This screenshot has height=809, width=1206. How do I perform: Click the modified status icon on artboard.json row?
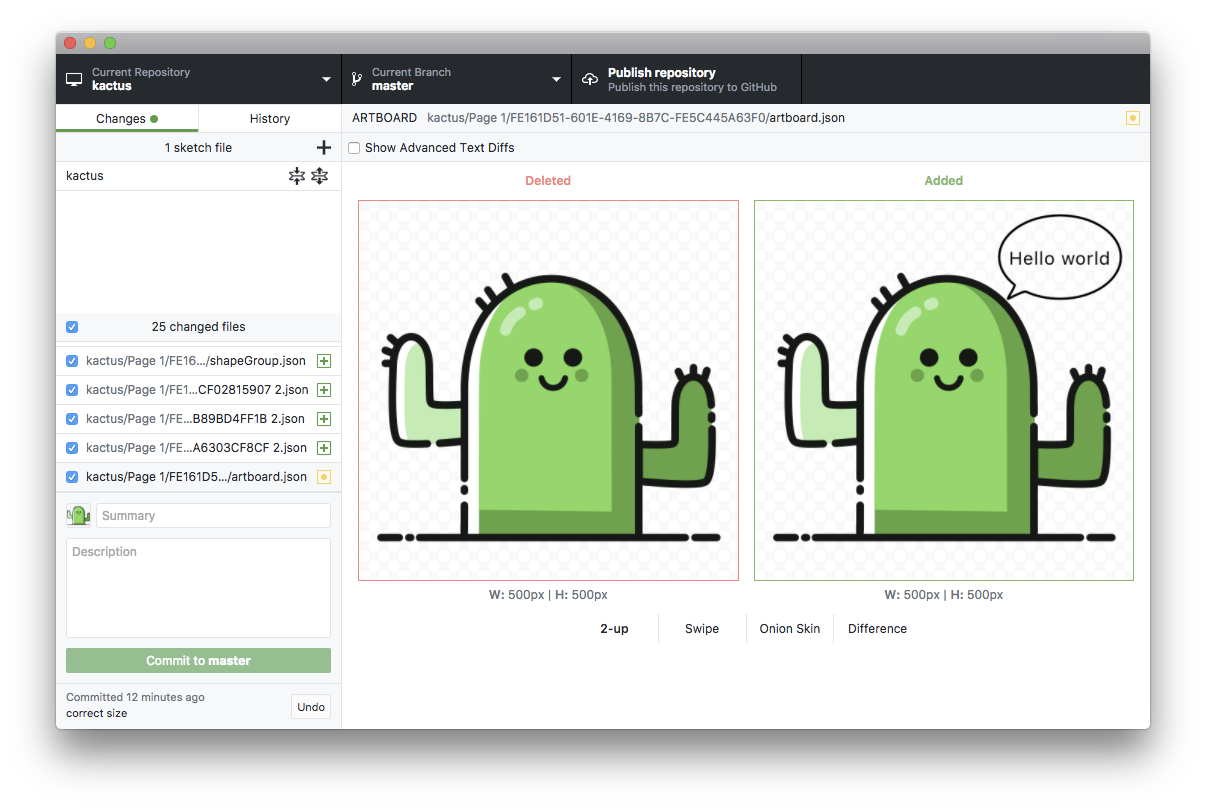click(x=324, y=477)
